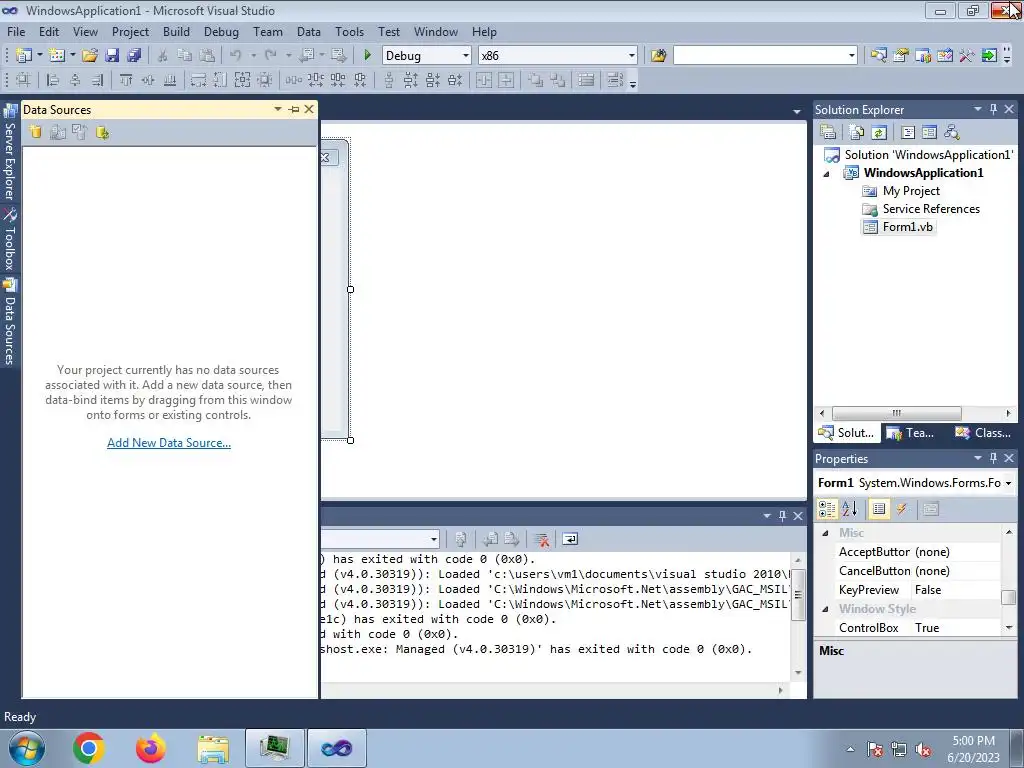Open Solution Explorer from main toolbar icon
This screenshot has height=768, width=1024.
[x=878, y=56]
